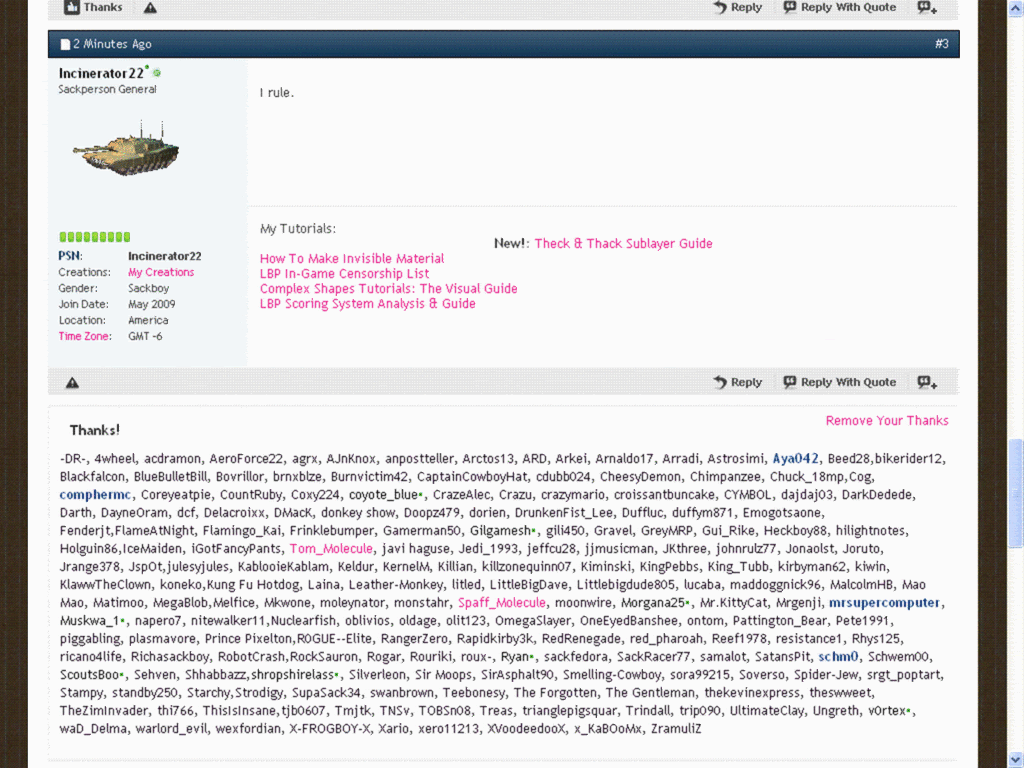Click Reply With Quote below Incinerator22's post
1024x768 pixels.
[x=839, y=383]
